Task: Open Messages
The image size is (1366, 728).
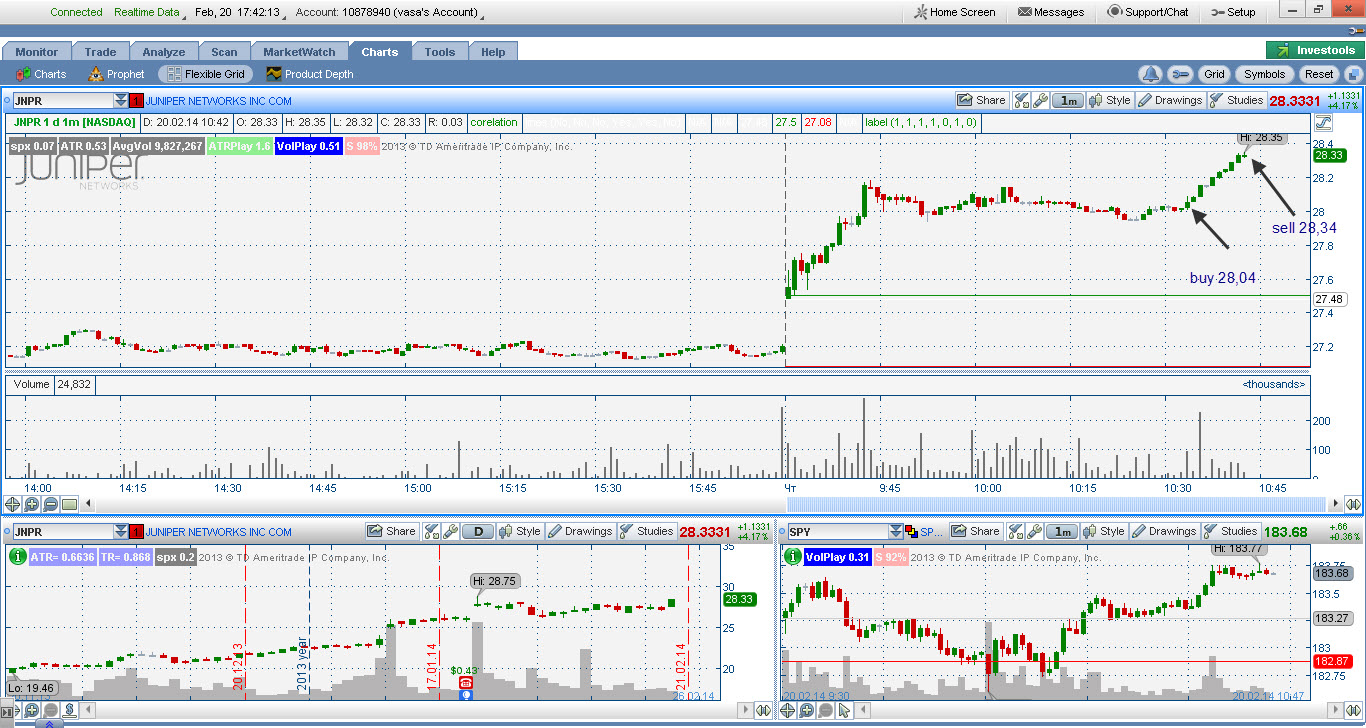Action: [1052, 12]
